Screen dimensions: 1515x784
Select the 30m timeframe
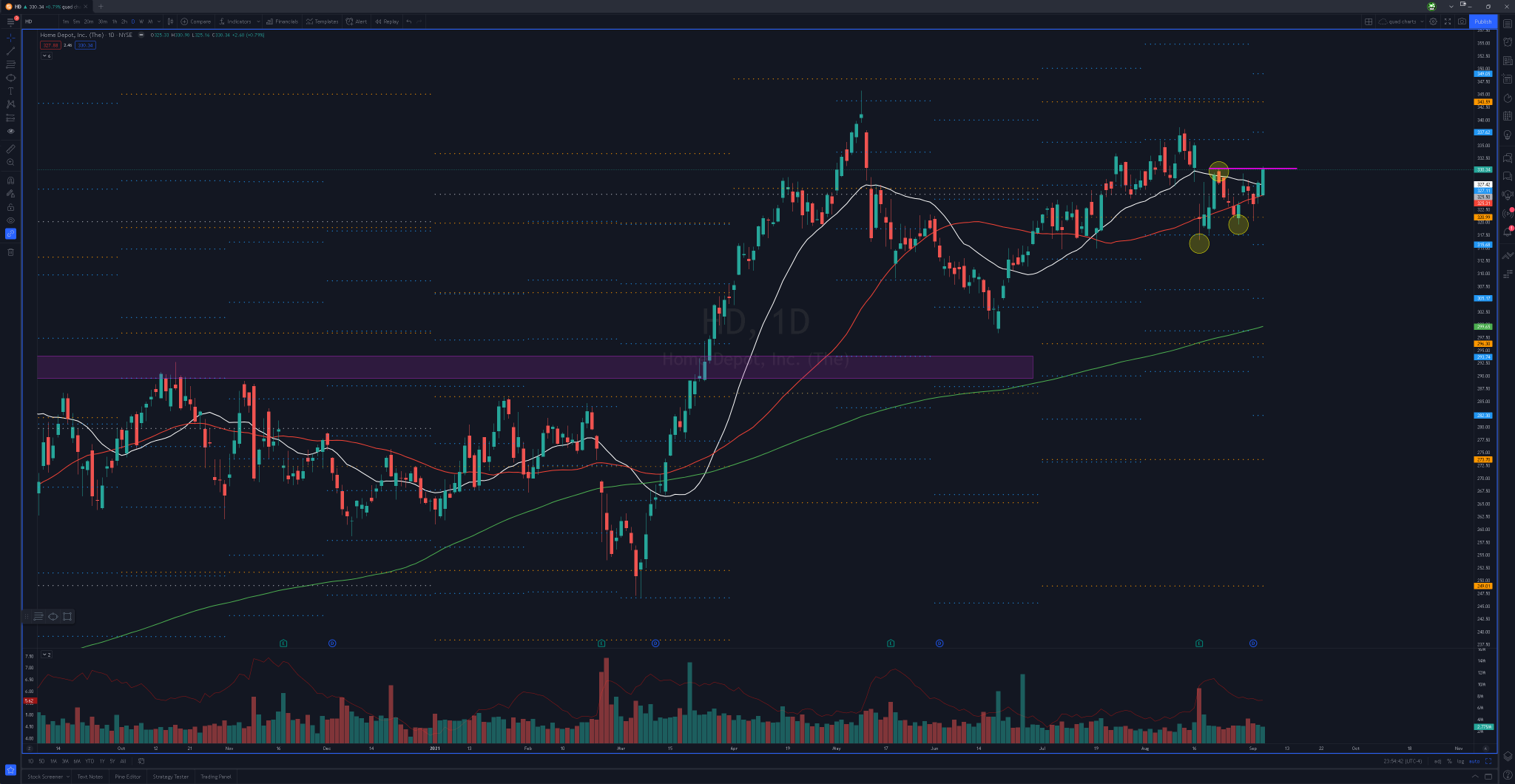102,21
